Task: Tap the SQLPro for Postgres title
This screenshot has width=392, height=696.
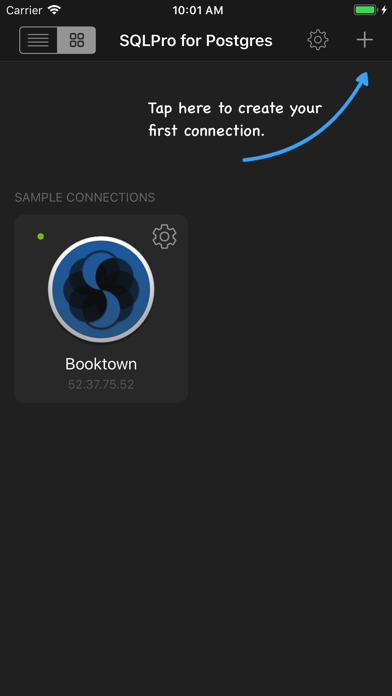Action: coord(196,40)
